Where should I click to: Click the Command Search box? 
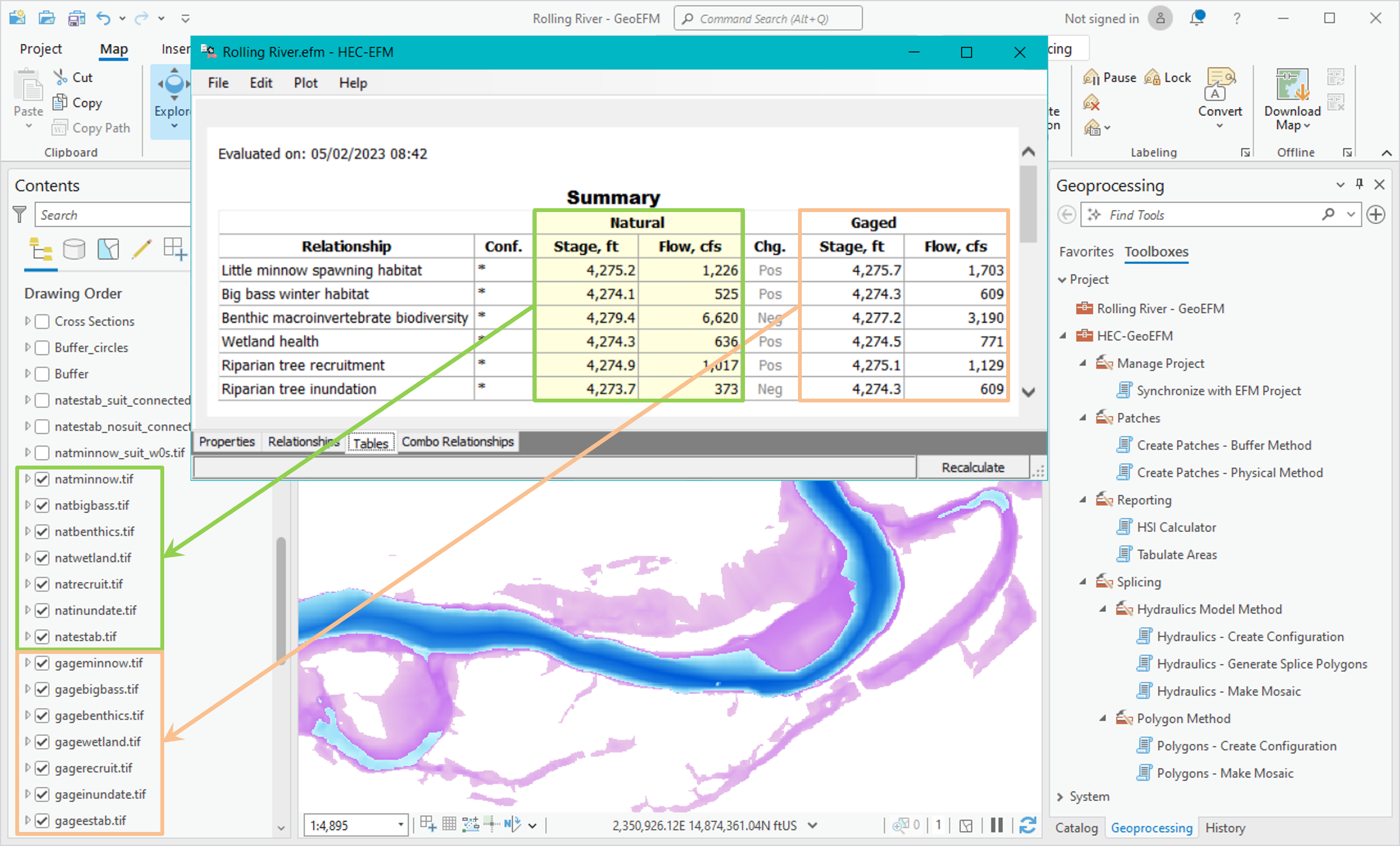click(767, 18)
